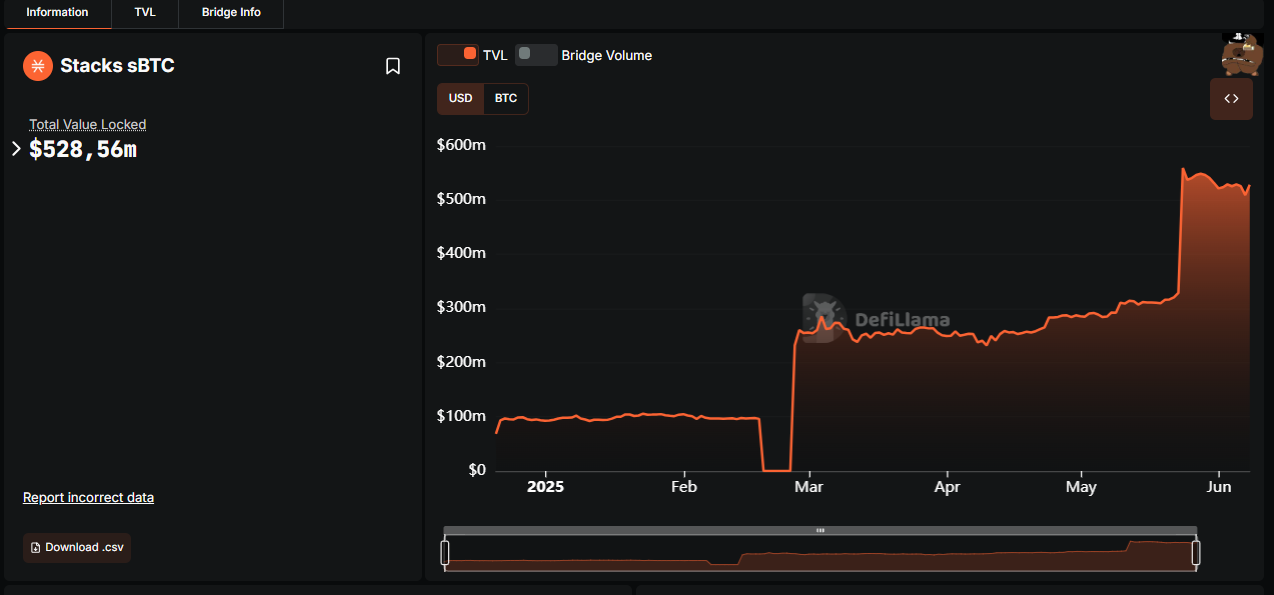Click the Stacks sBTC title text
The image size is (1274, 595).
point(117,66)
